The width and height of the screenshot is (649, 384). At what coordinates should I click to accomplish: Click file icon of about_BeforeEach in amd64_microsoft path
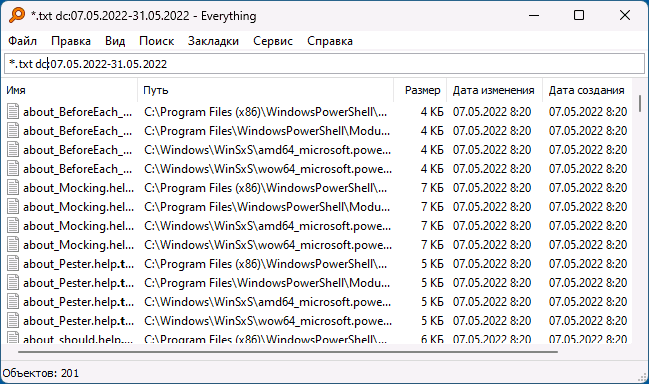tap(13, 150)
